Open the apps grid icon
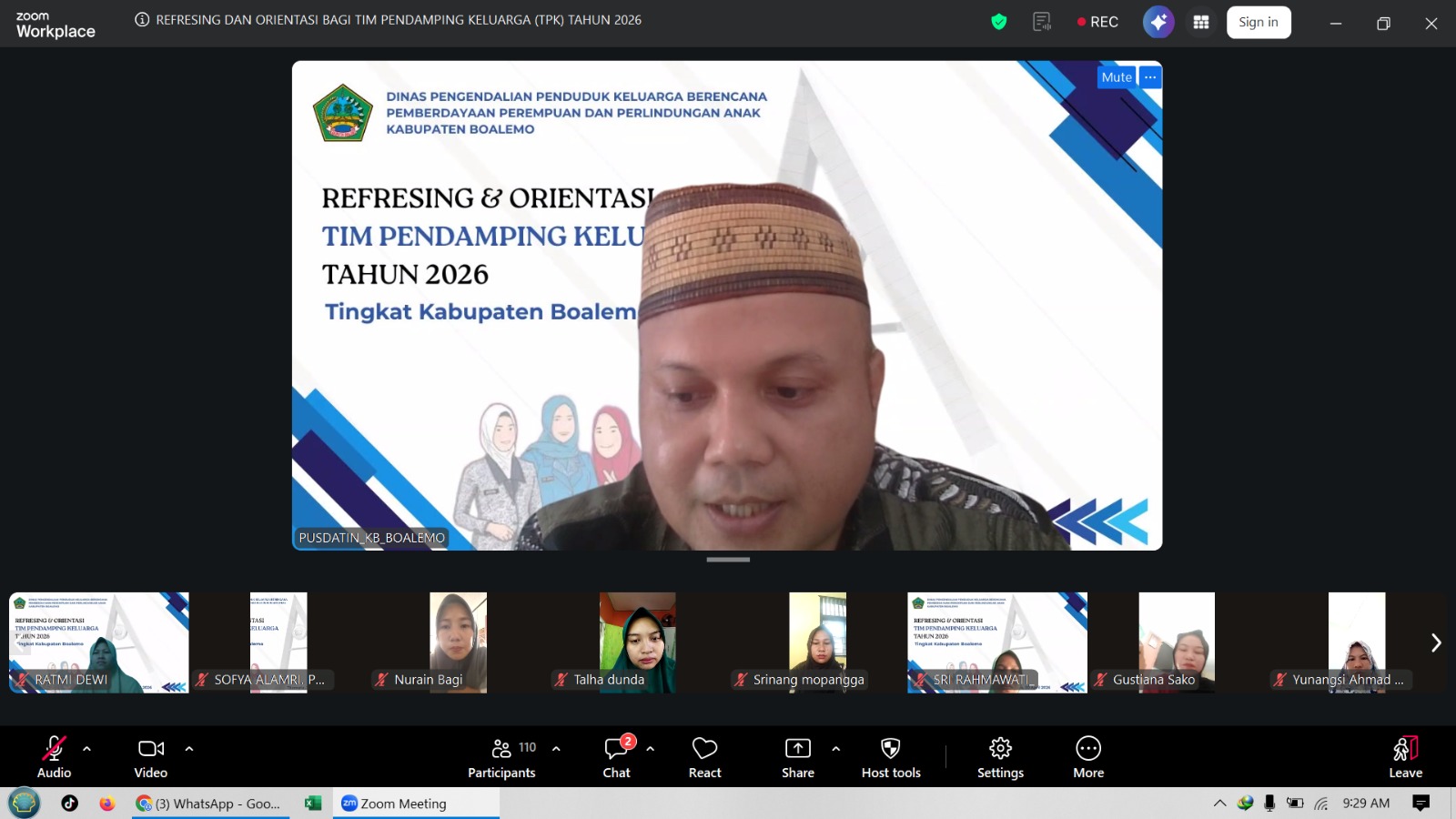The width and height of the screenshot is (1456, 819). [1201, 22]
